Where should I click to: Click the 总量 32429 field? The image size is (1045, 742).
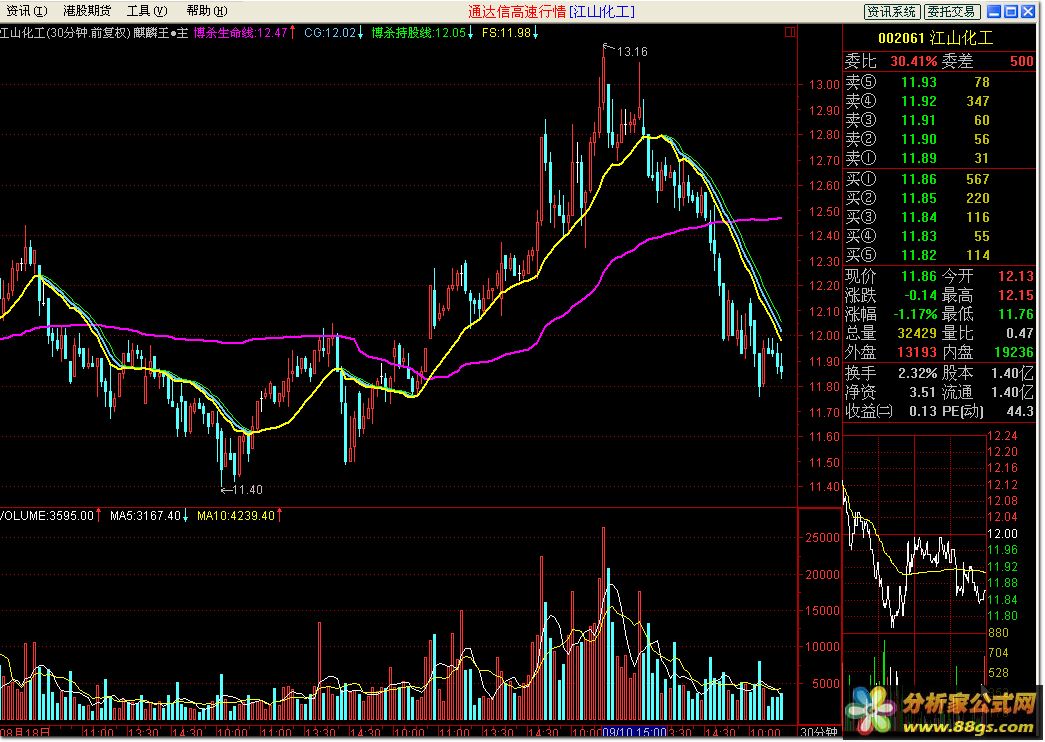point(891,333)
